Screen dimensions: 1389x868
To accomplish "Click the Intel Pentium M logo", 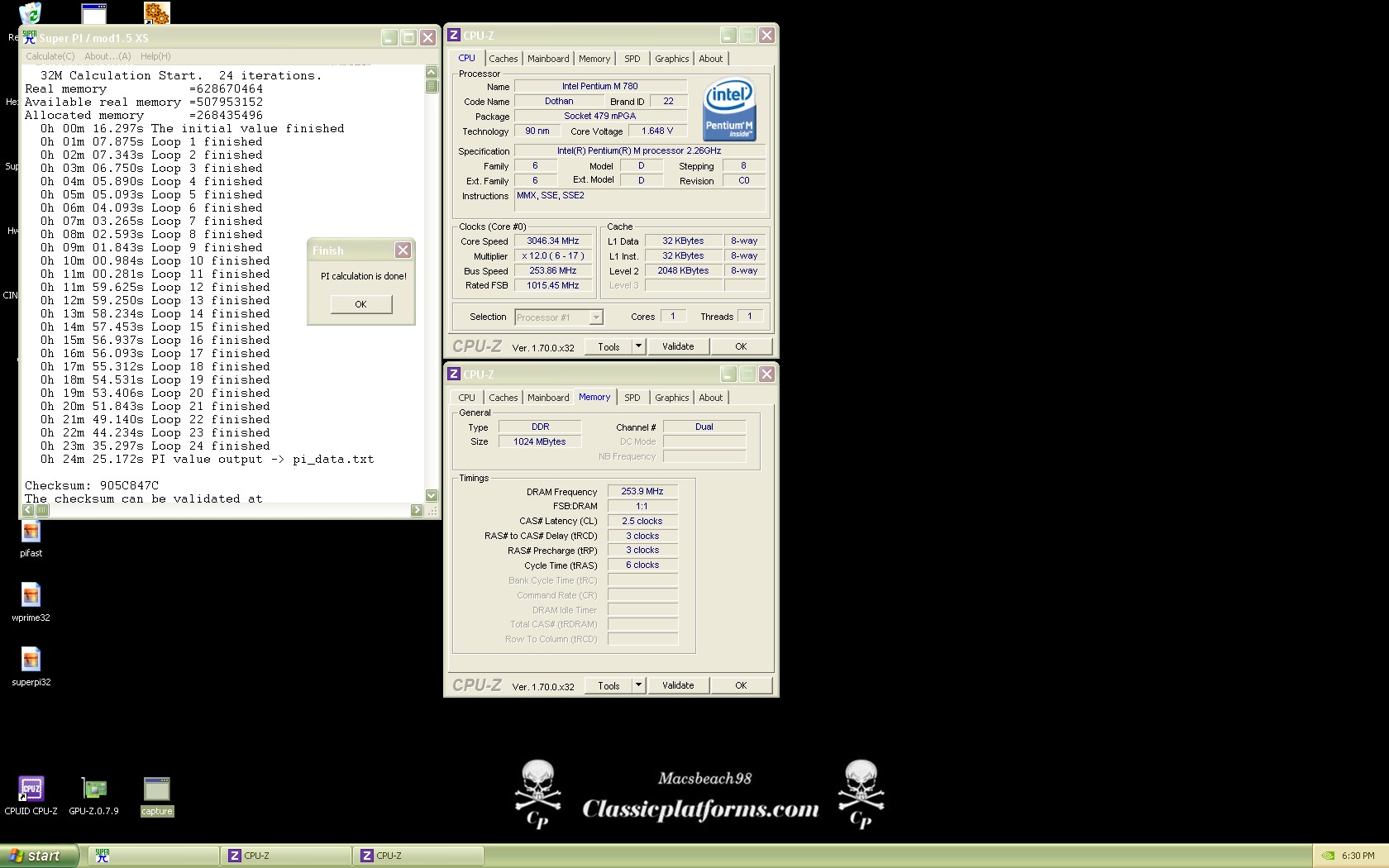I will coord(729,109).
